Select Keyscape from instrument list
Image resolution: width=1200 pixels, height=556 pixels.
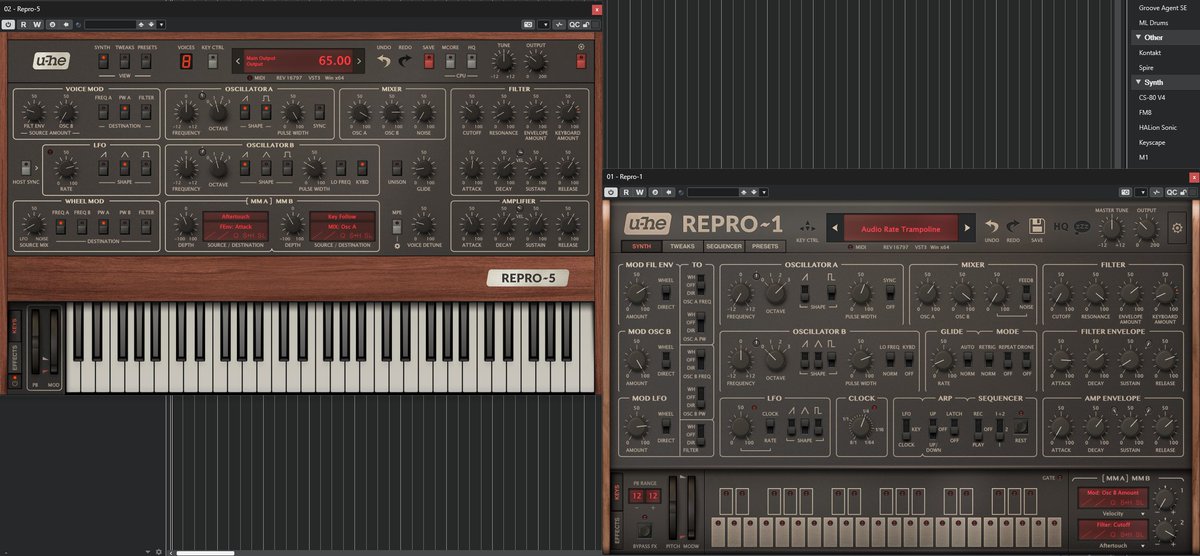click(x=1152, y=142)
